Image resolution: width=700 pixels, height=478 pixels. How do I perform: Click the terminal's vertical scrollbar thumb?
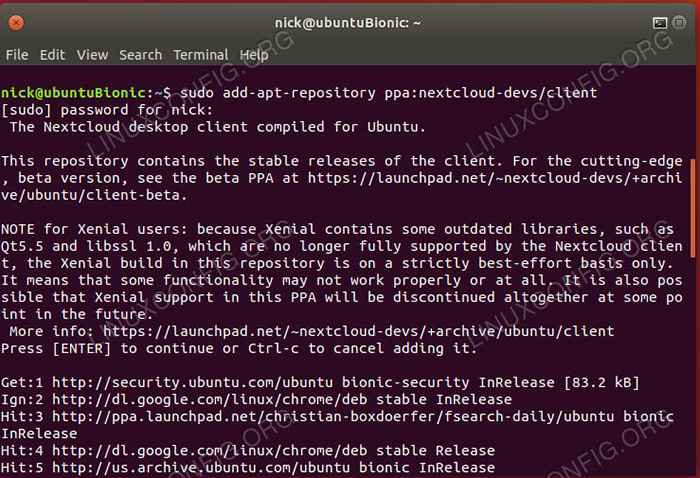point(694,207)
